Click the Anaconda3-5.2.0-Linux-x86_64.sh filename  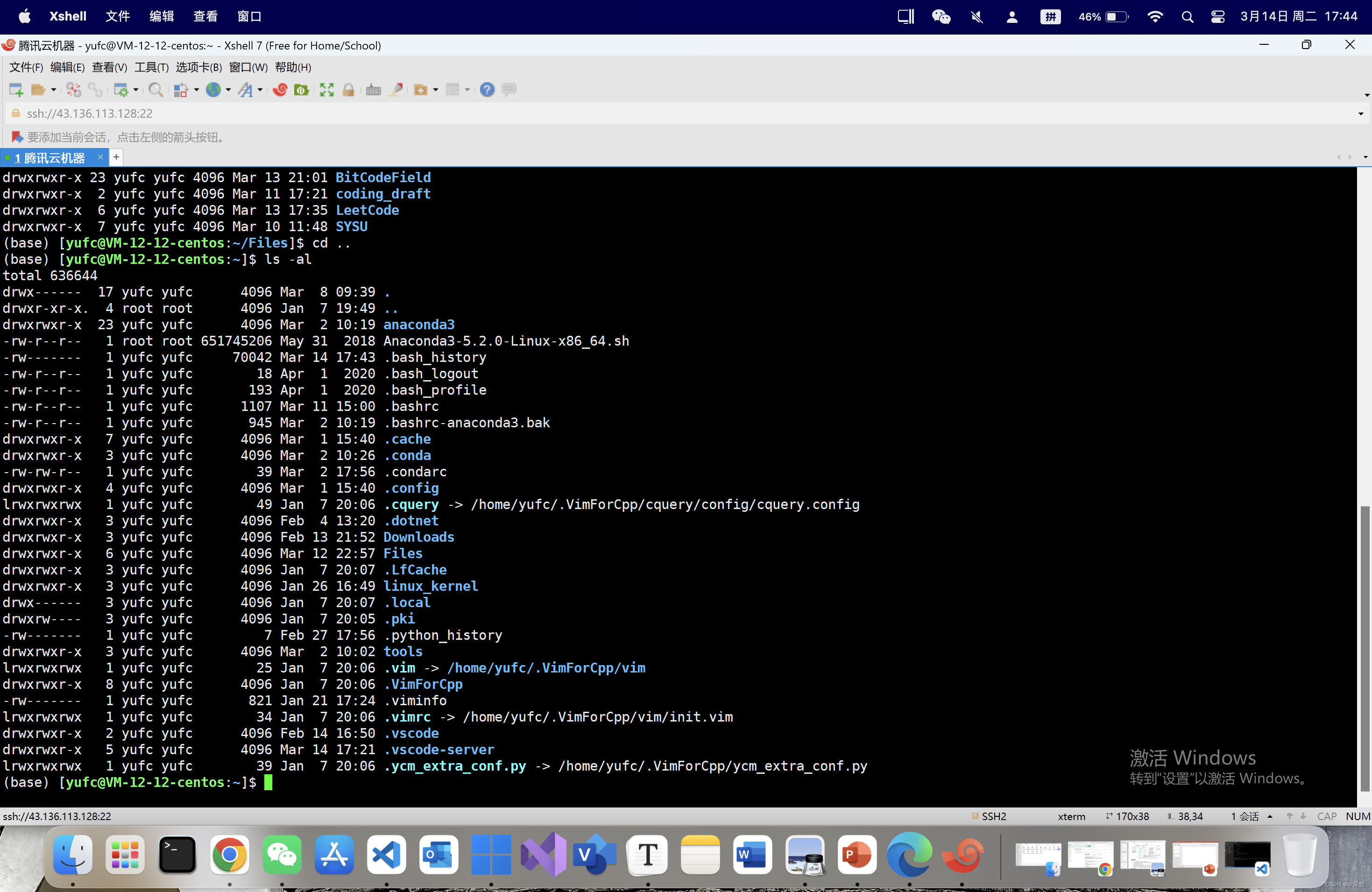506,341
